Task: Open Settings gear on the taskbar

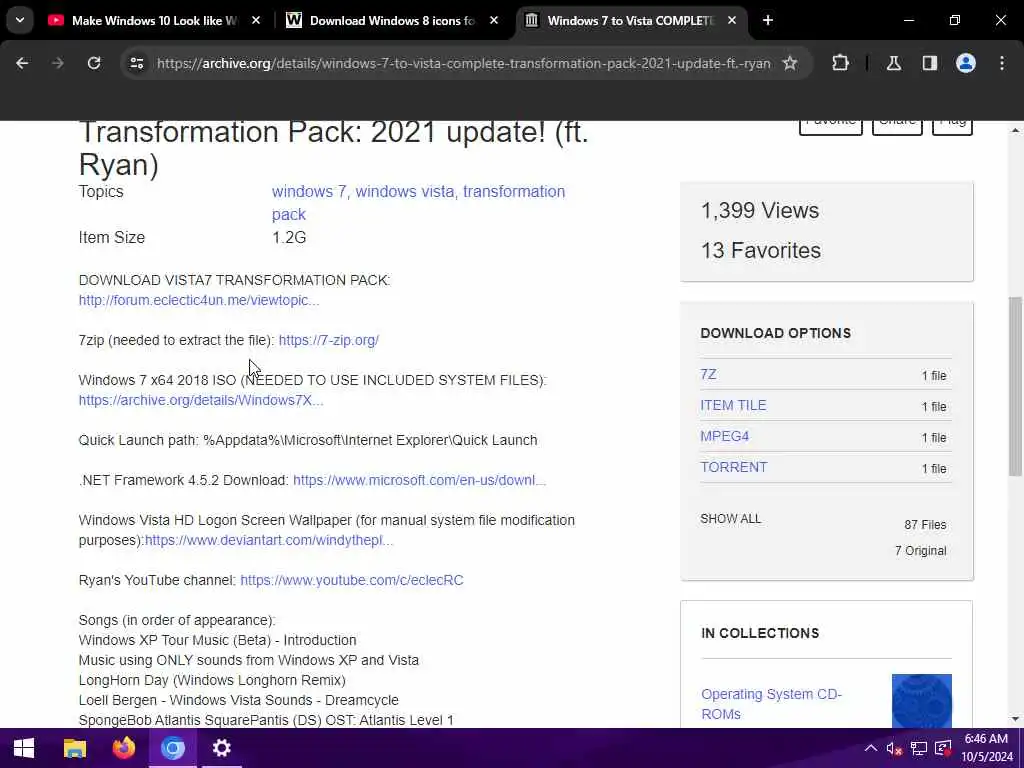Action: (221, 748)
